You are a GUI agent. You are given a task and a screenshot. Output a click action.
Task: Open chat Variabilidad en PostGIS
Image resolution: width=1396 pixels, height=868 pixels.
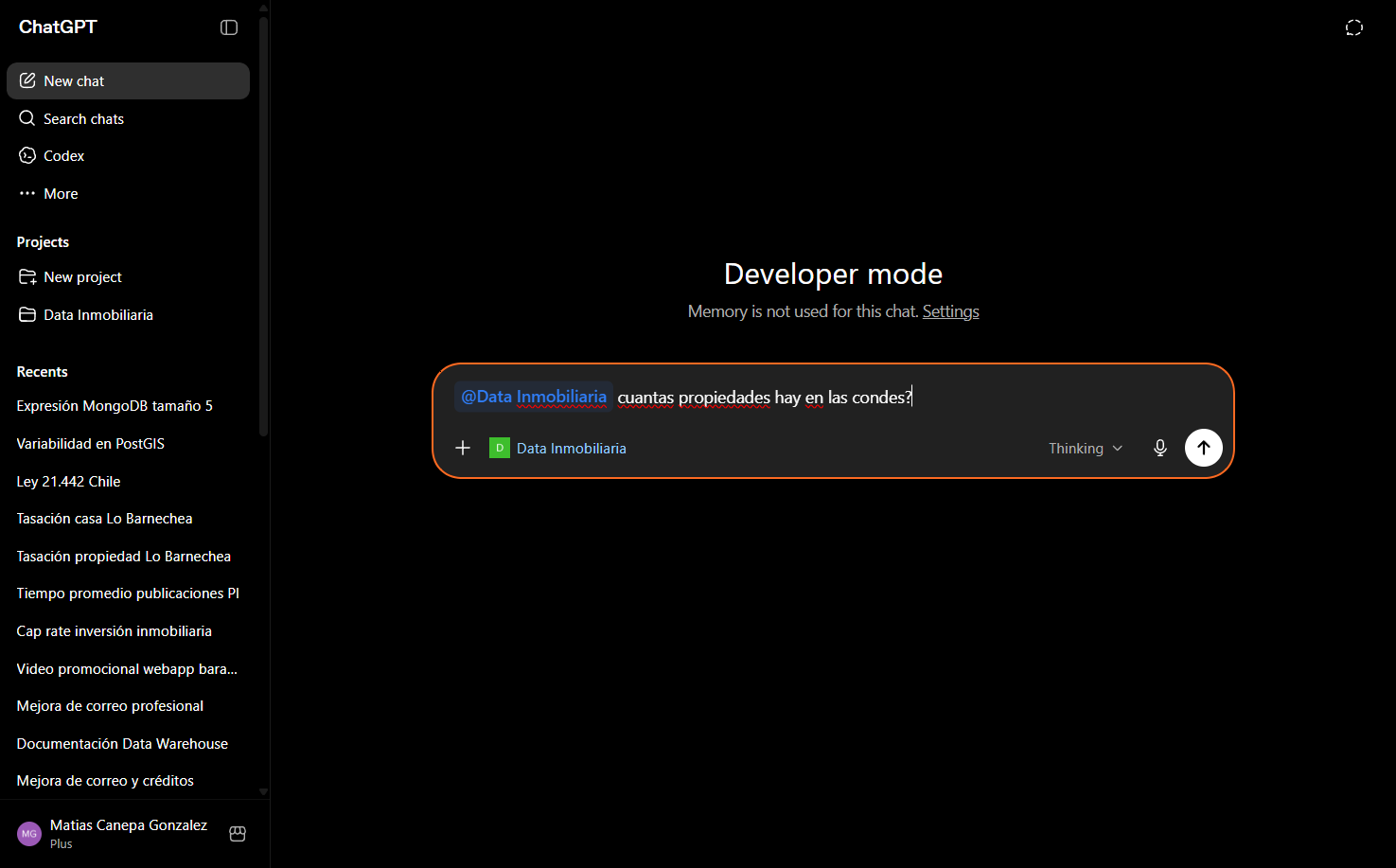pyautogui.click(x=128, y=443)
